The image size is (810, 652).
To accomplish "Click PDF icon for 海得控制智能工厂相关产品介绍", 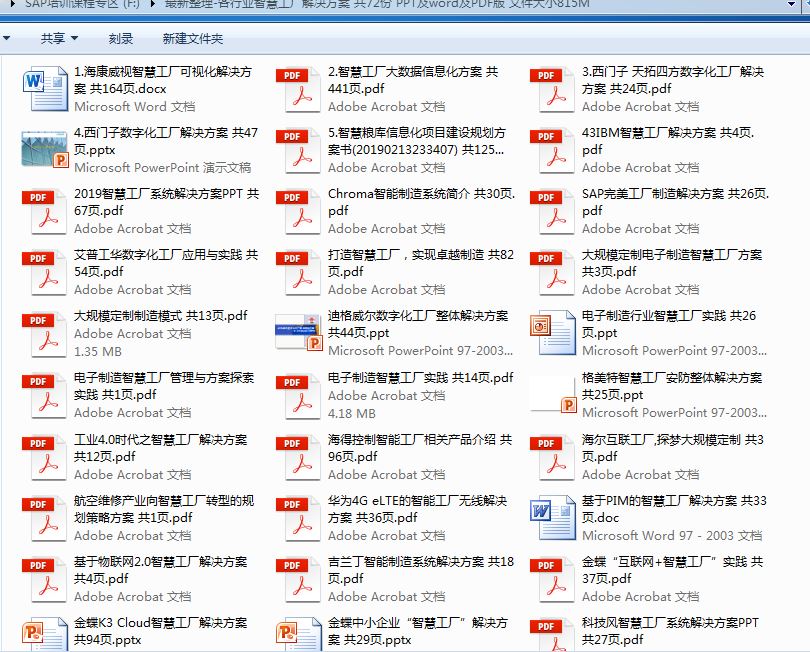I will (x=299, y=458).
